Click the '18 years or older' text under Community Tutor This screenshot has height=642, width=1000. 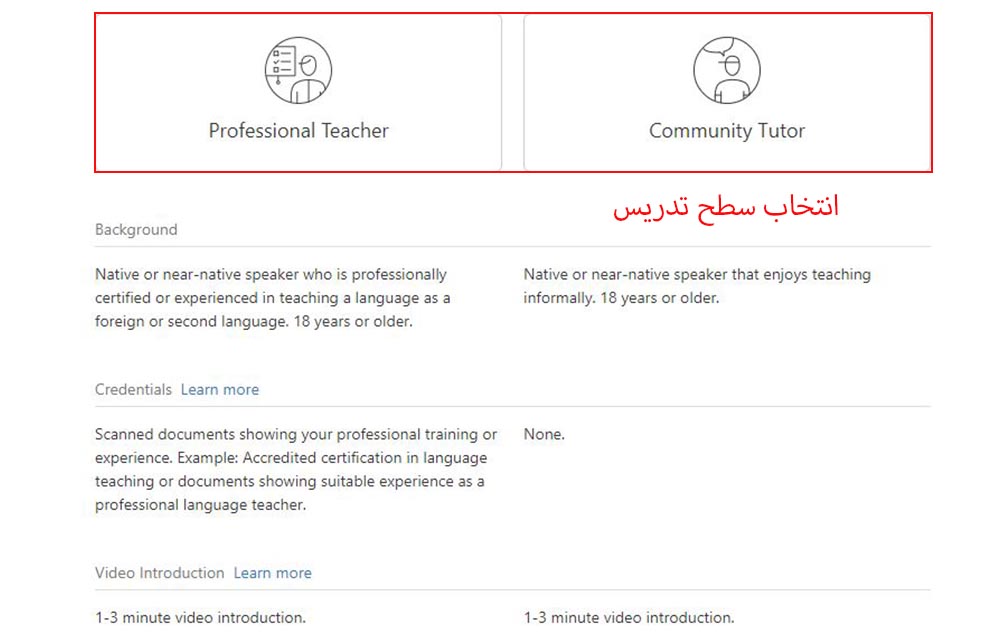659,298
